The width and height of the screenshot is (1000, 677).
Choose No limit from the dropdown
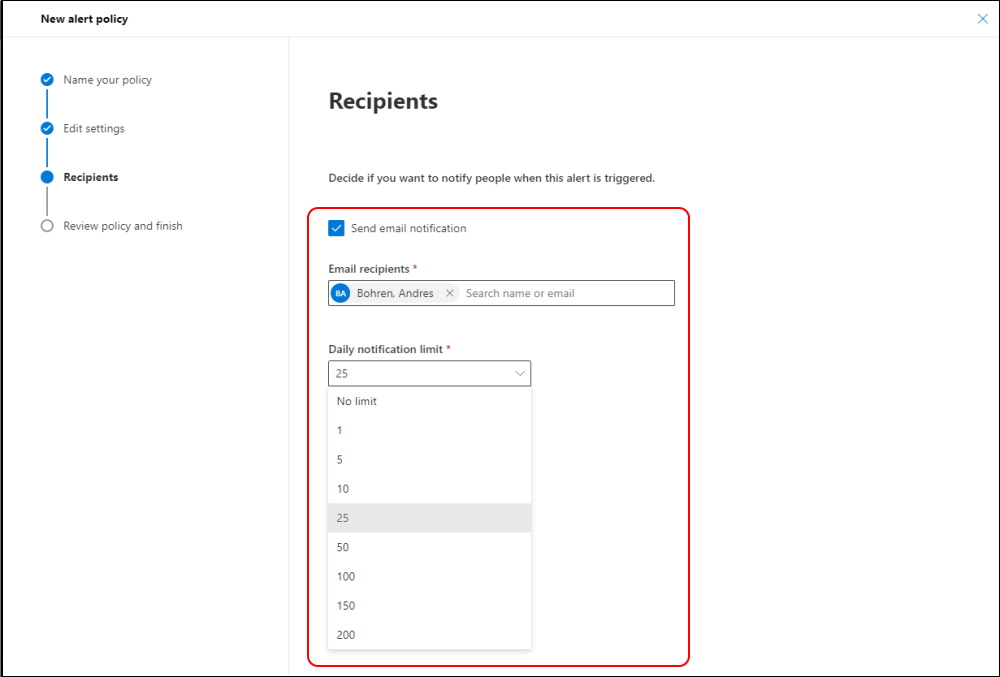pyautogui.click(x=429, y=401)
